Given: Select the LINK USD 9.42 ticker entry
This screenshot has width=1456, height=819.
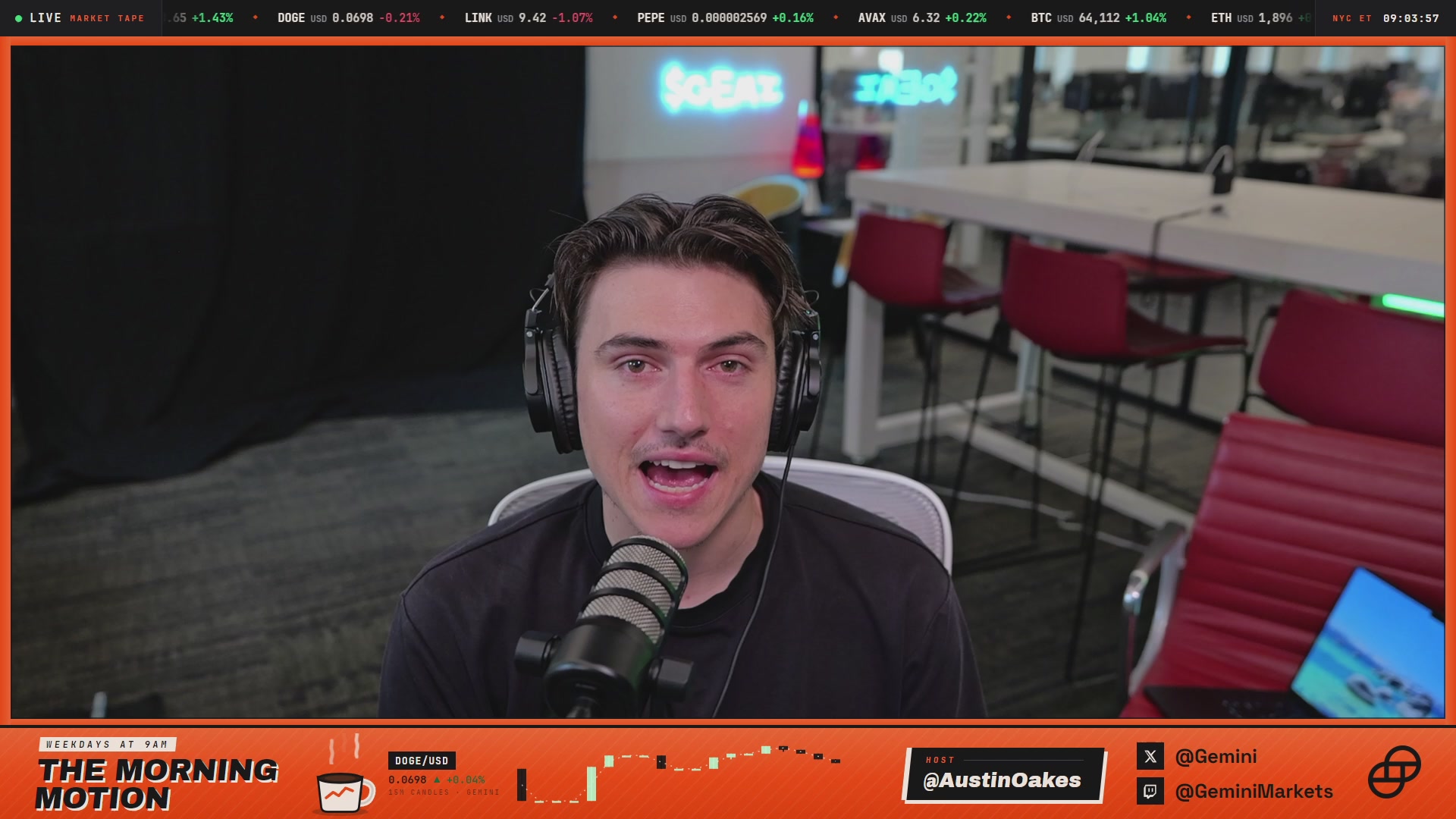Looking at the screenshot, I should point(529,17).
